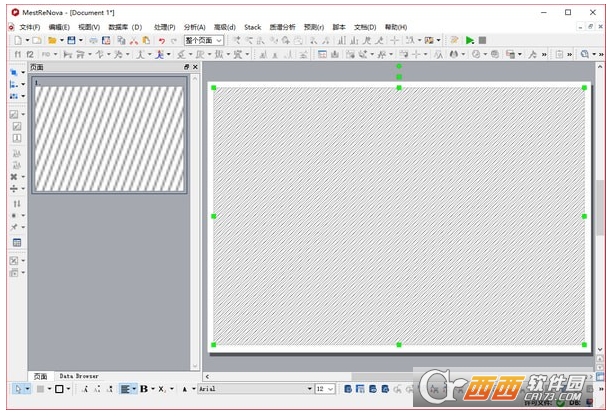Click the Print icon
The width and height of the screenshot is (613, 417).
pyautogui.click(x=93, y=40)
